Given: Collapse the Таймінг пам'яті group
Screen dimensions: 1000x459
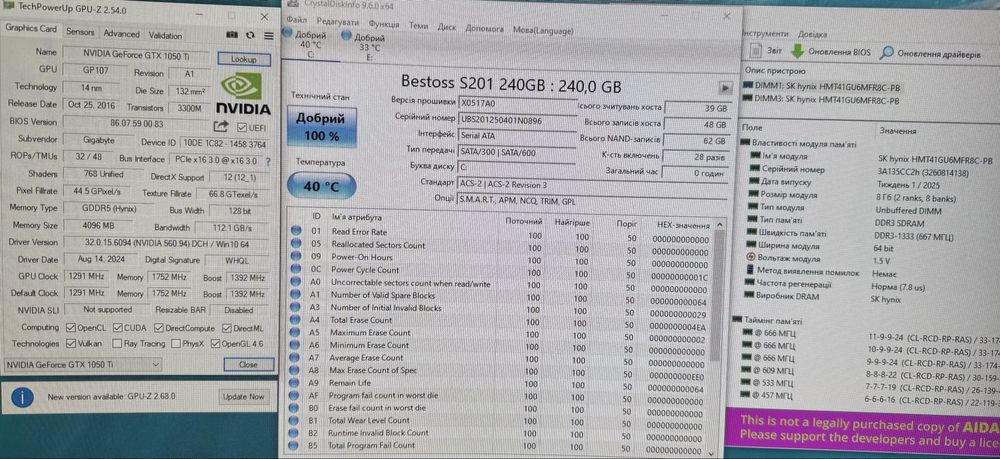Looking at the screenshot, I should (738, 320).
